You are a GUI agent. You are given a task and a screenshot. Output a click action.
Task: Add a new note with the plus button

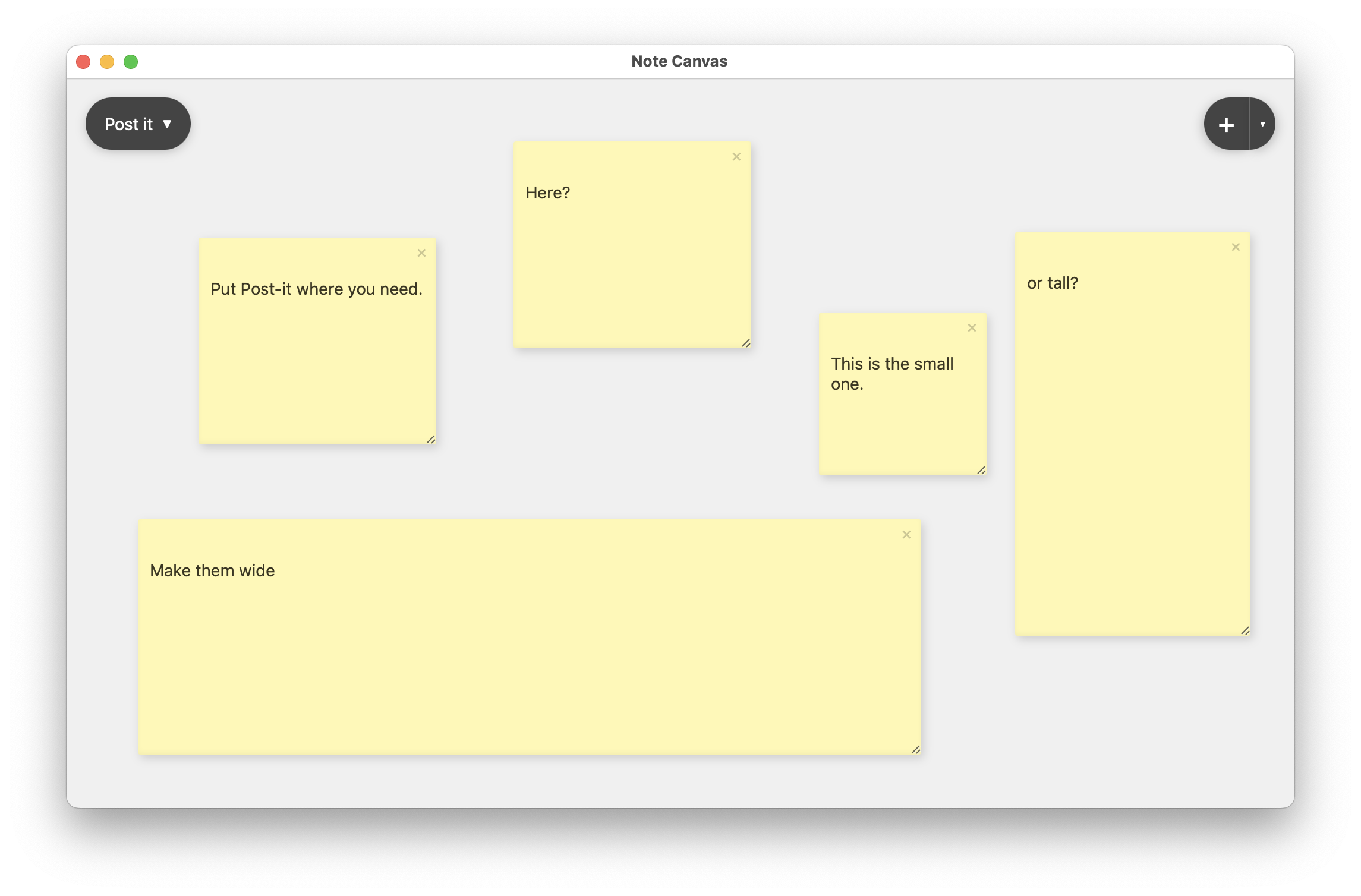coord(1227,124)
